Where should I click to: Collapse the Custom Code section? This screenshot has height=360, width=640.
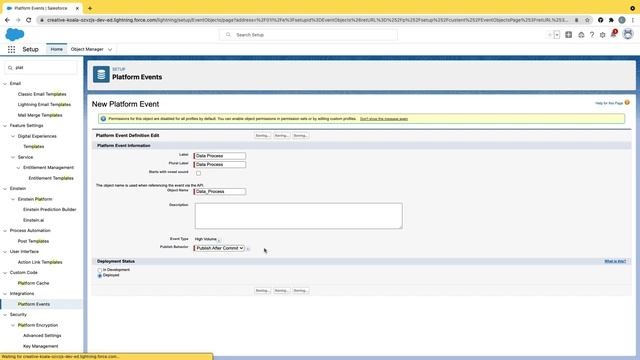point(5,273)
